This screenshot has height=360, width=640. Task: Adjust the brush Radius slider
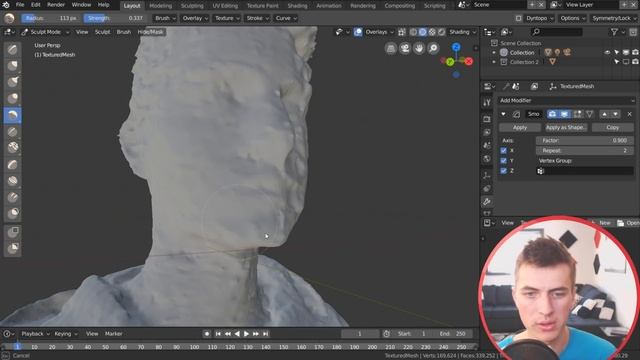tap(51, 18)
